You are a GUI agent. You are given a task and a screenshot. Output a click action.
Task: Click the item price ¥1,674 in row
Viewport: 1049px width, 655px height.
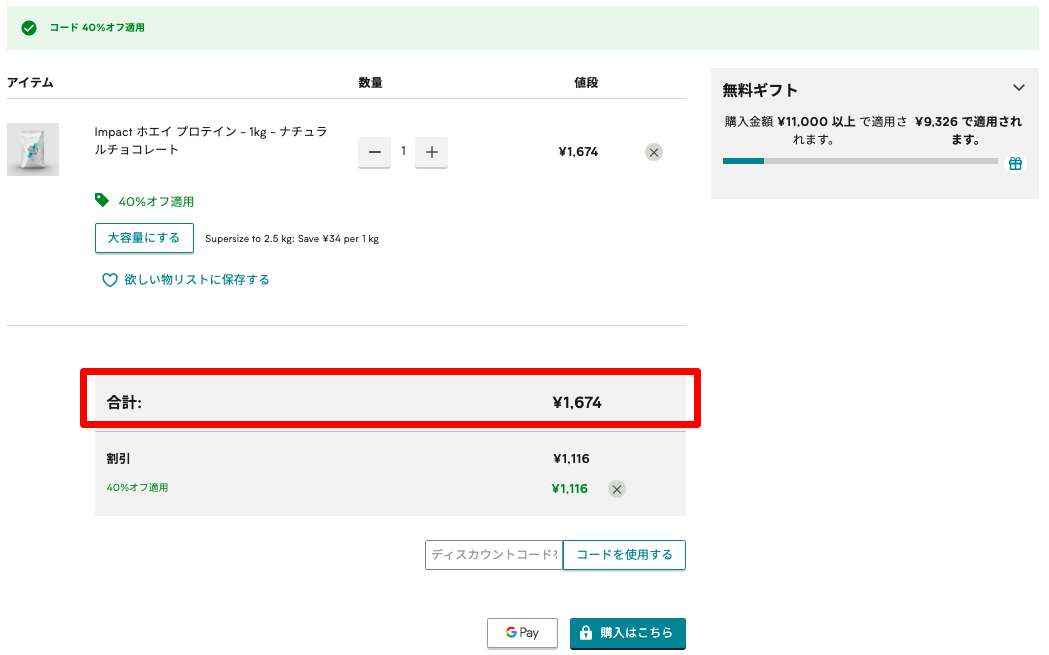(x=578, y=152)
